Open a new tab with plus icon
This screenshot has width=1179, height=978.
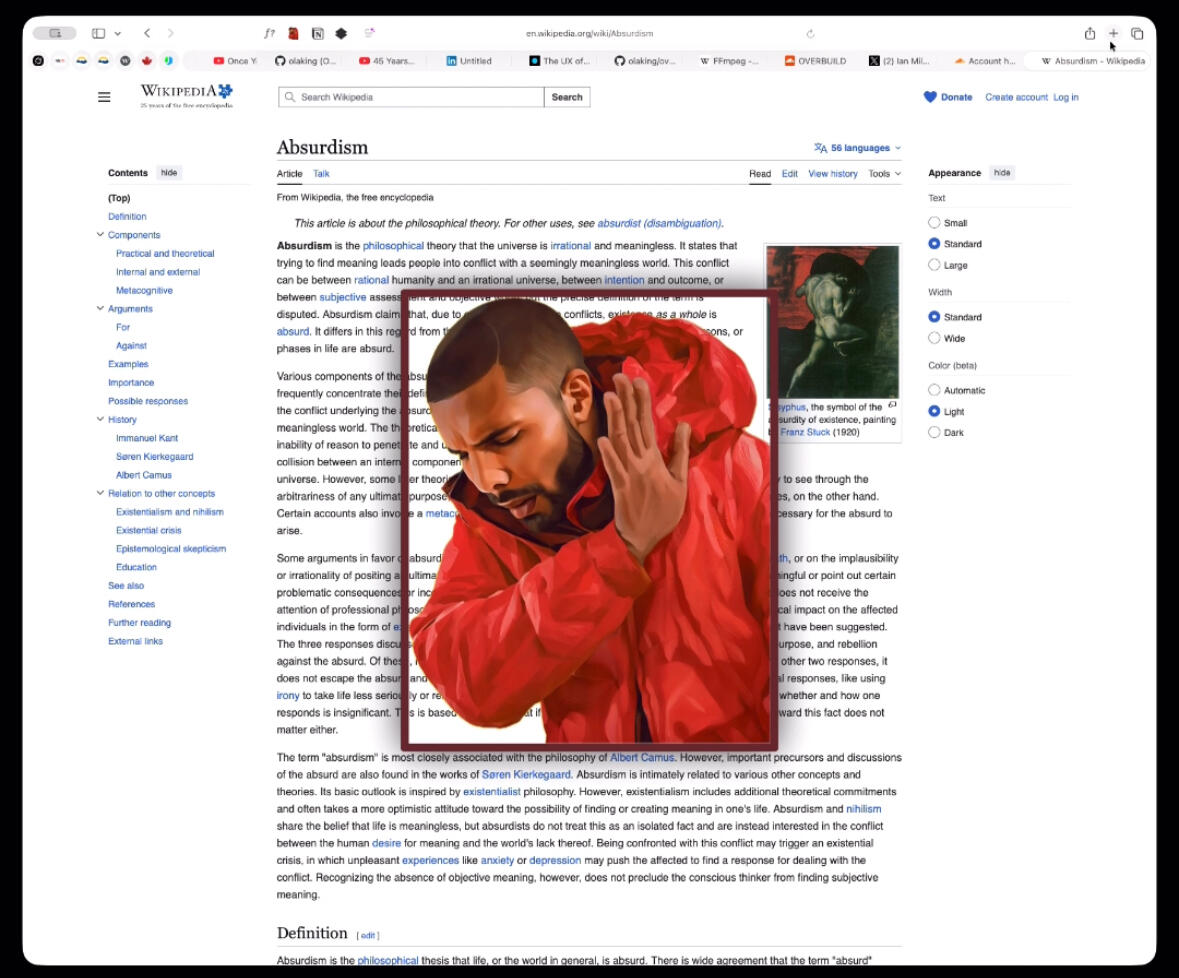1114,33
